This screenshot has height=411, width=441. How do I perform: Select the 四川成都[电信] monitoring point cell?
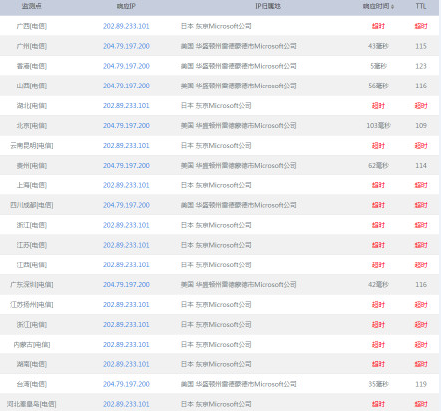click(32, 205)
